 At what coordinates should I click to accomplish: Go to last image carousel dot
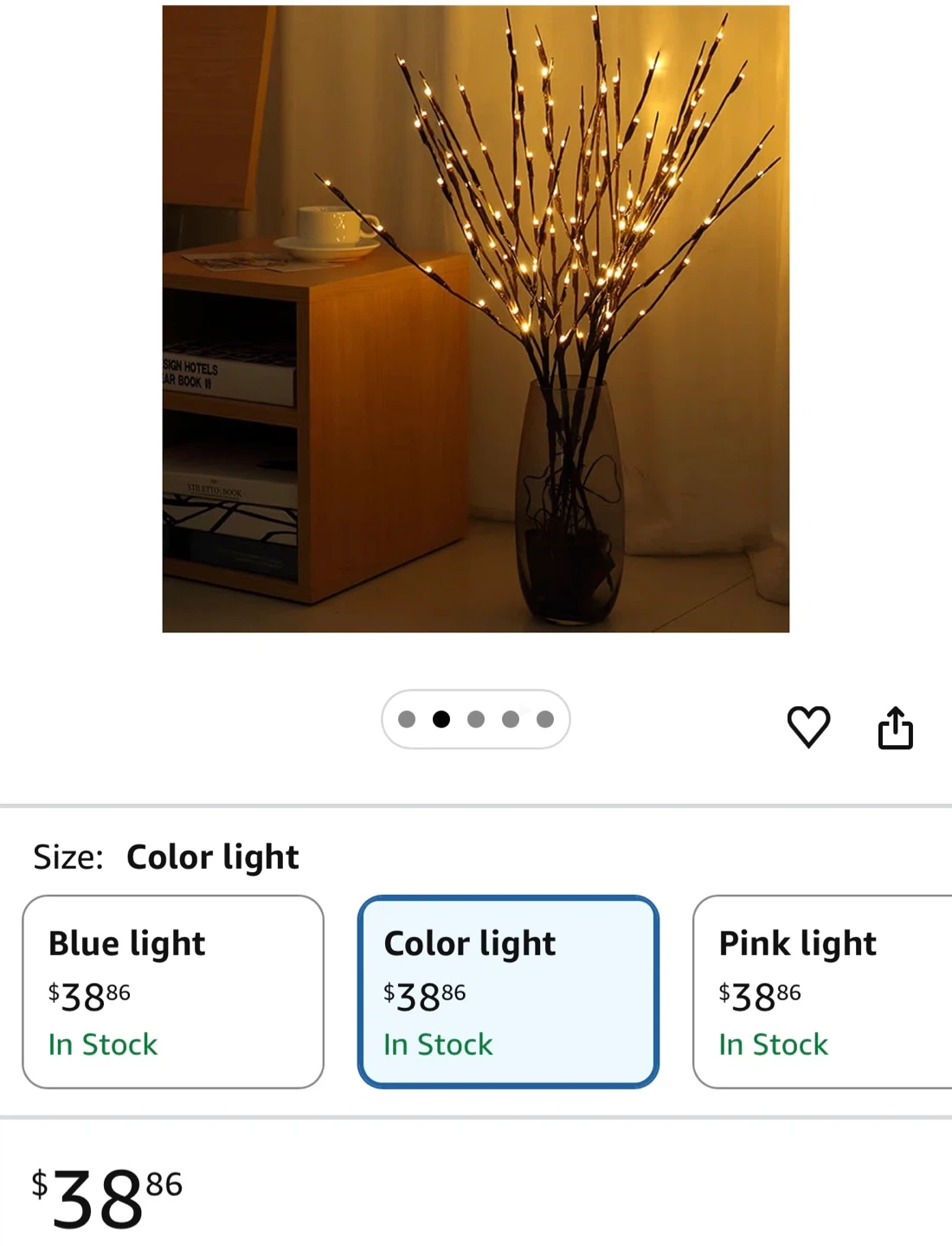point(545,719)
